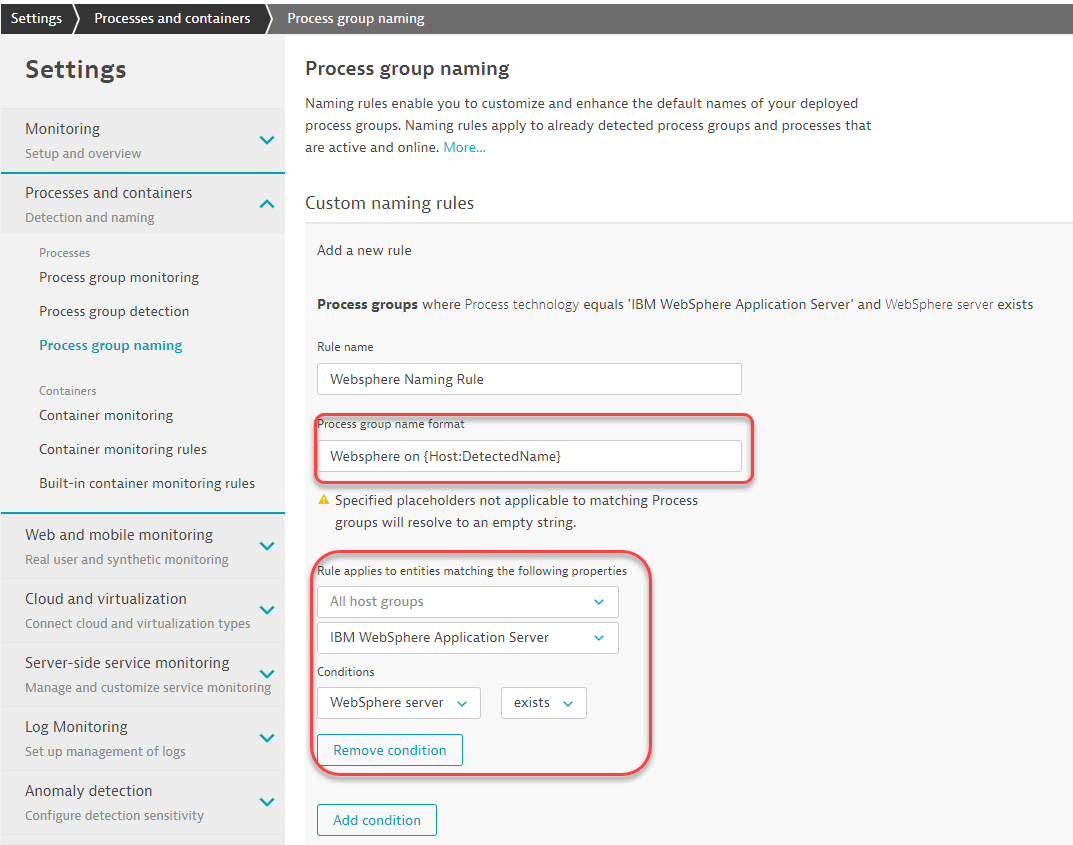The image size is (1073, 845).
Task: Click the 'Conditions' label
Action: point(346,672)
